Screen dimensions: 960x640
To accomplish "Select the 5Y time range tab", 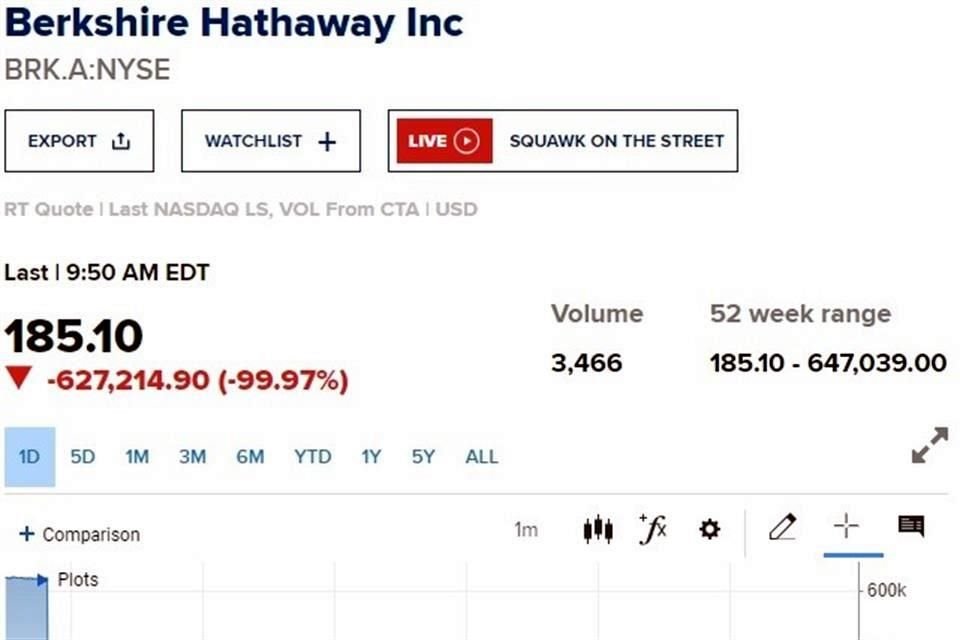I will pyautogui.click(x=422, y=456).
